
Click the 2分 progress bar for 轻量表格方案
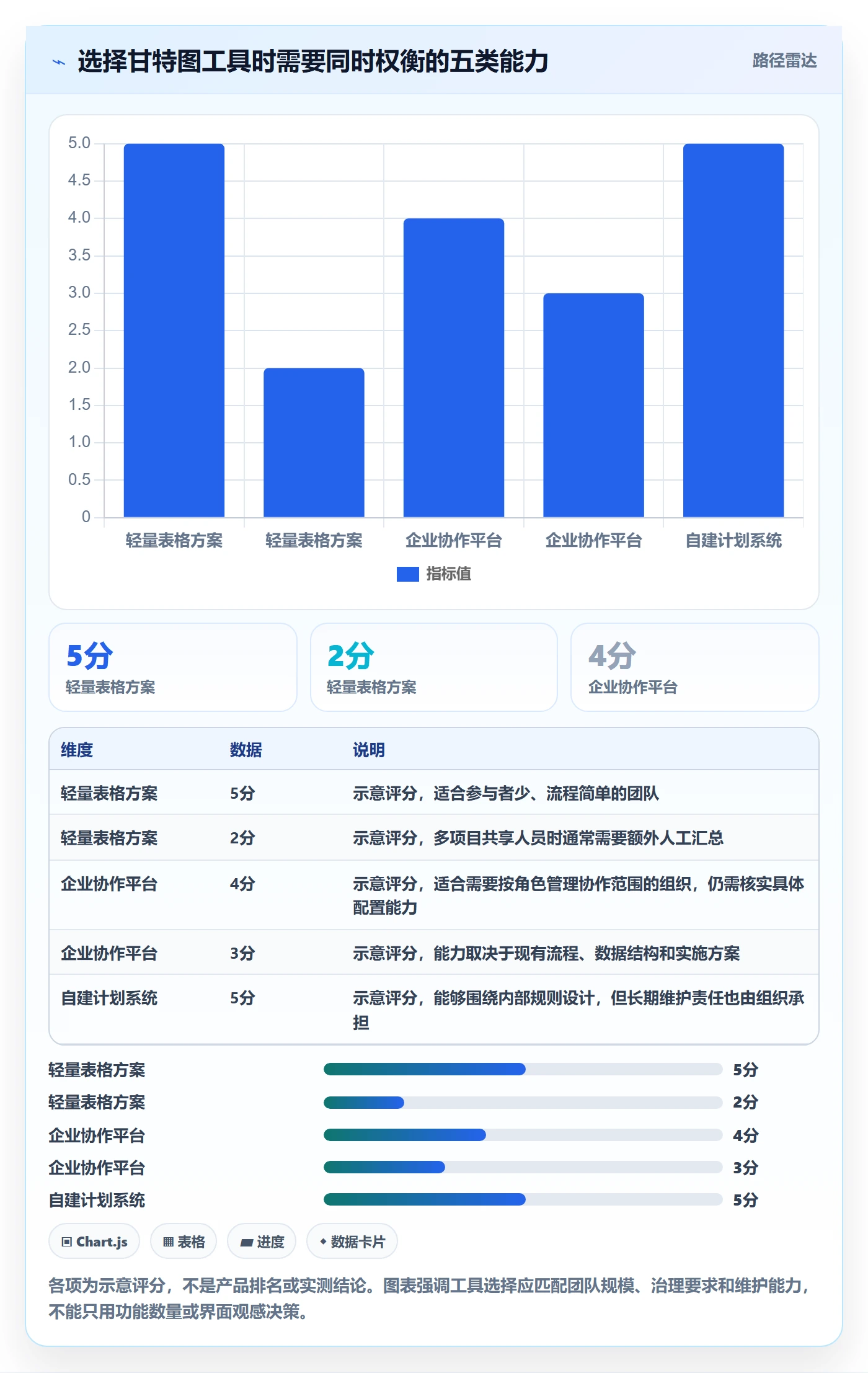[523, 1102]
